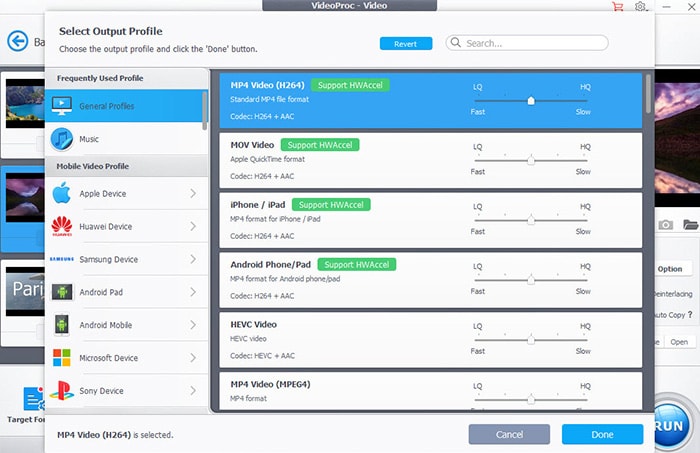This screenshot has height=453, width=700.
Task: Open Apple Device profiles
Action: point(126,193)
